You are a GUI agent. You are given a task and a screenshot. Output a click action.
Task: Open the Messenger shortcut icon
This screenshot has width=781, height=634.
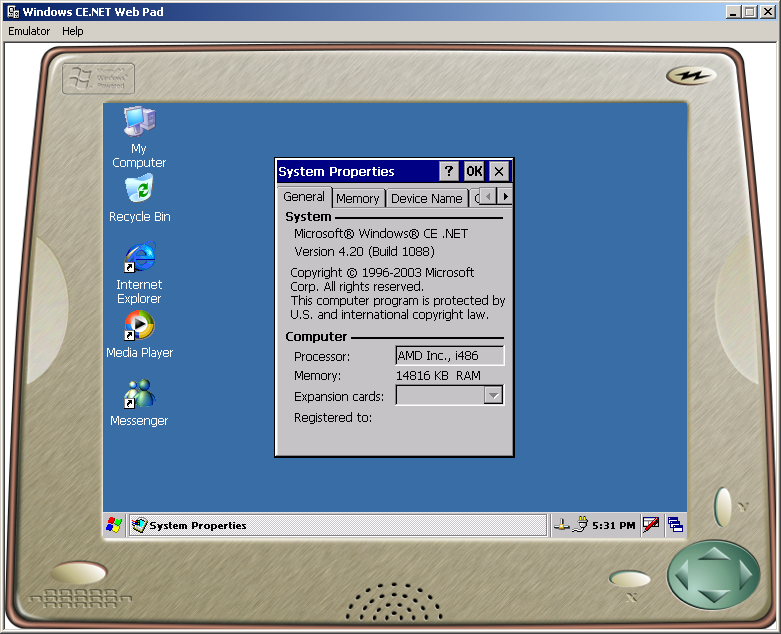[x=139, y=402]
